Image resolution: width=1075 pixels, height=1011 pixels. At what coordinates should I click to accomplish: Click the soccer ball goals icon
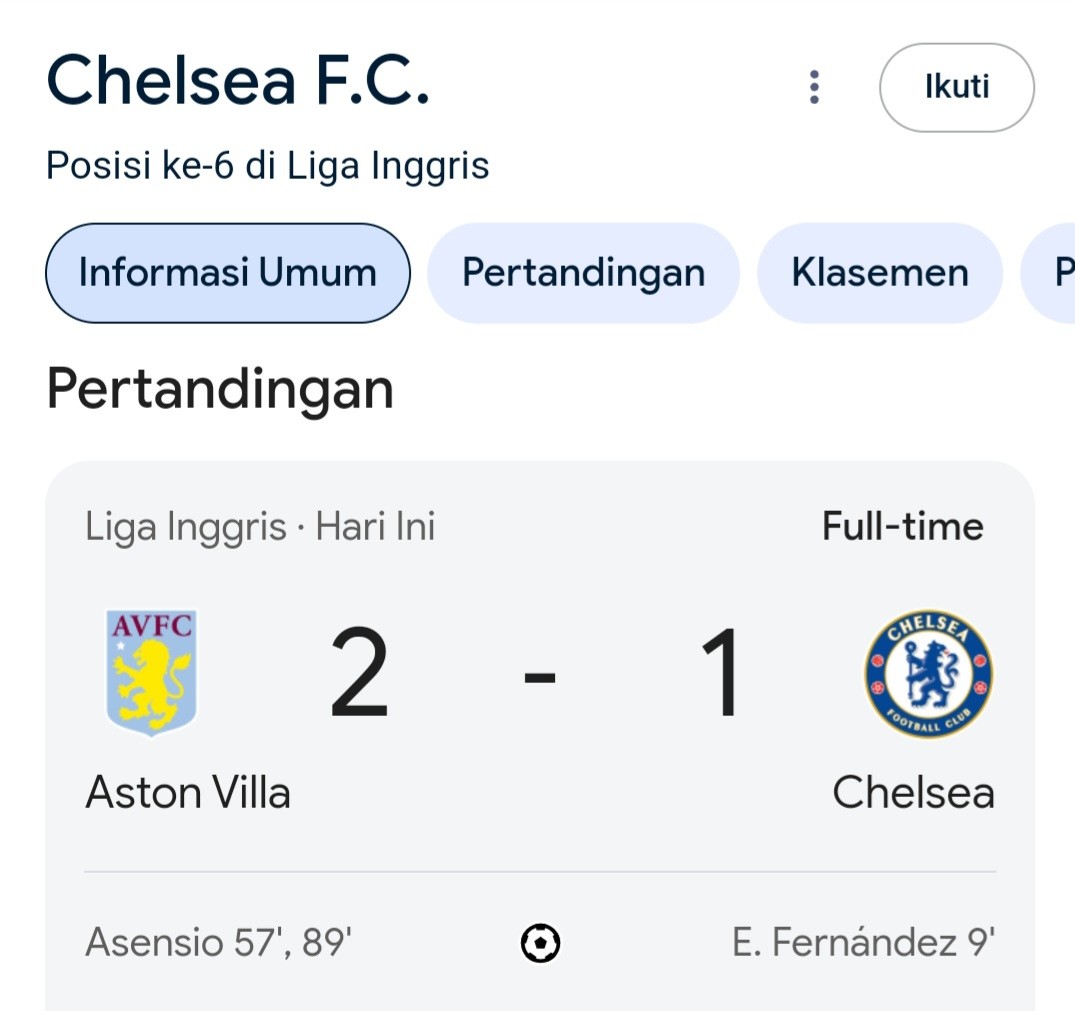click(540, 943)
